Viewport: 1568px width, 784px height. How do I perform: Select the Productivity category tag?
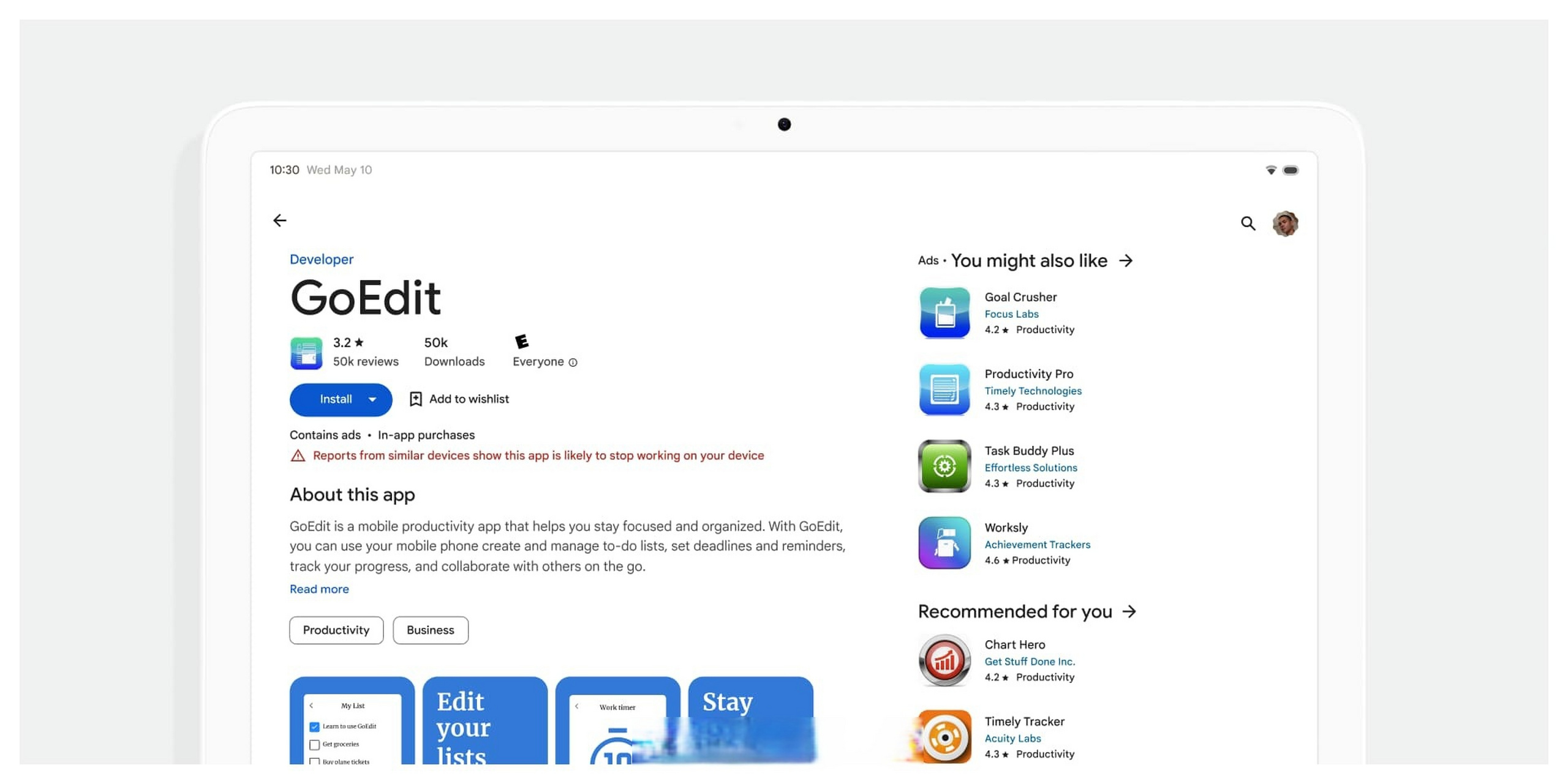[x=335, y=630]
